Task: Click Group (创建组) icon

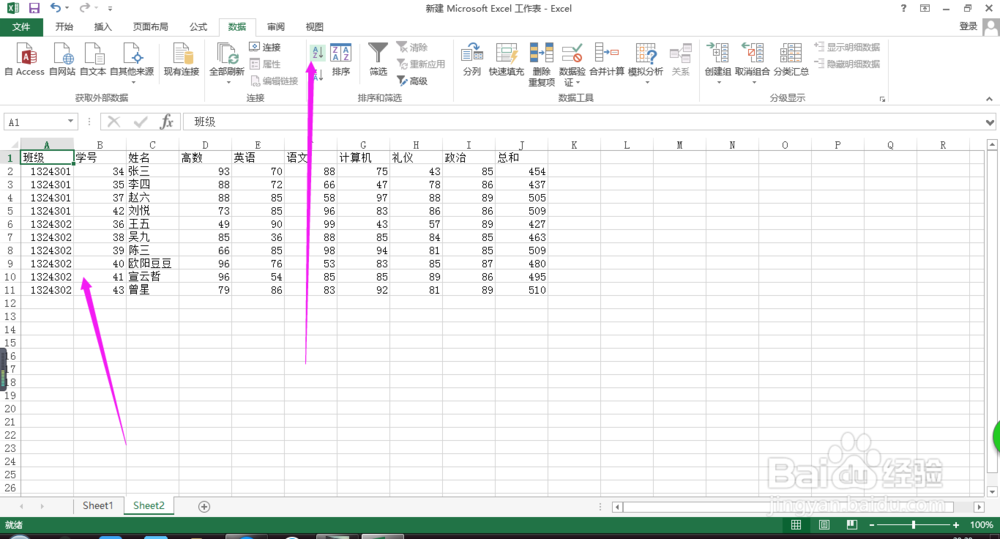Action: click(717, 53)
